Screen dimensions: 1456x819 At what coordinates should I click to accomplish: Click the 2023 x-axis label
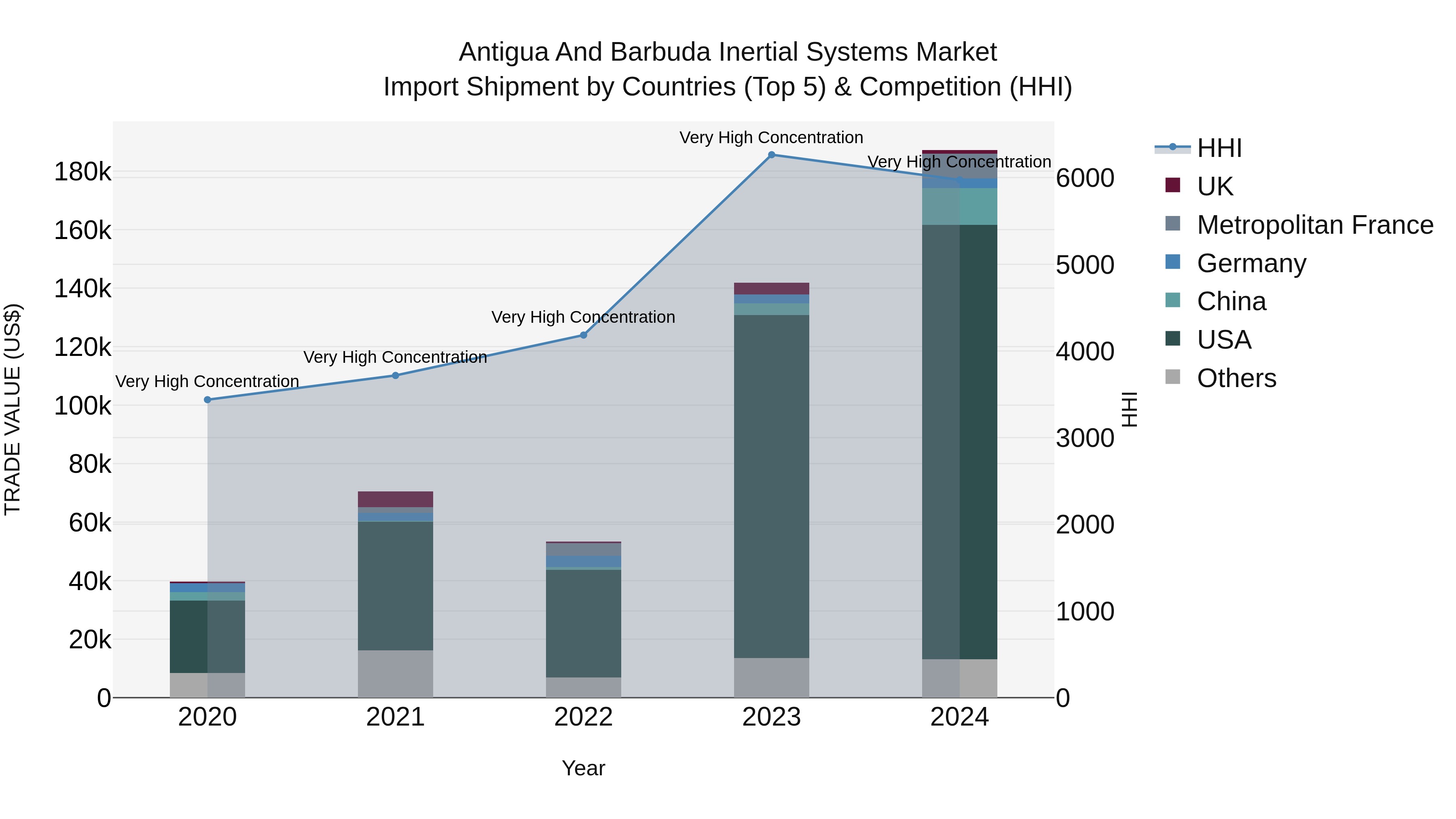pos(772,717)
